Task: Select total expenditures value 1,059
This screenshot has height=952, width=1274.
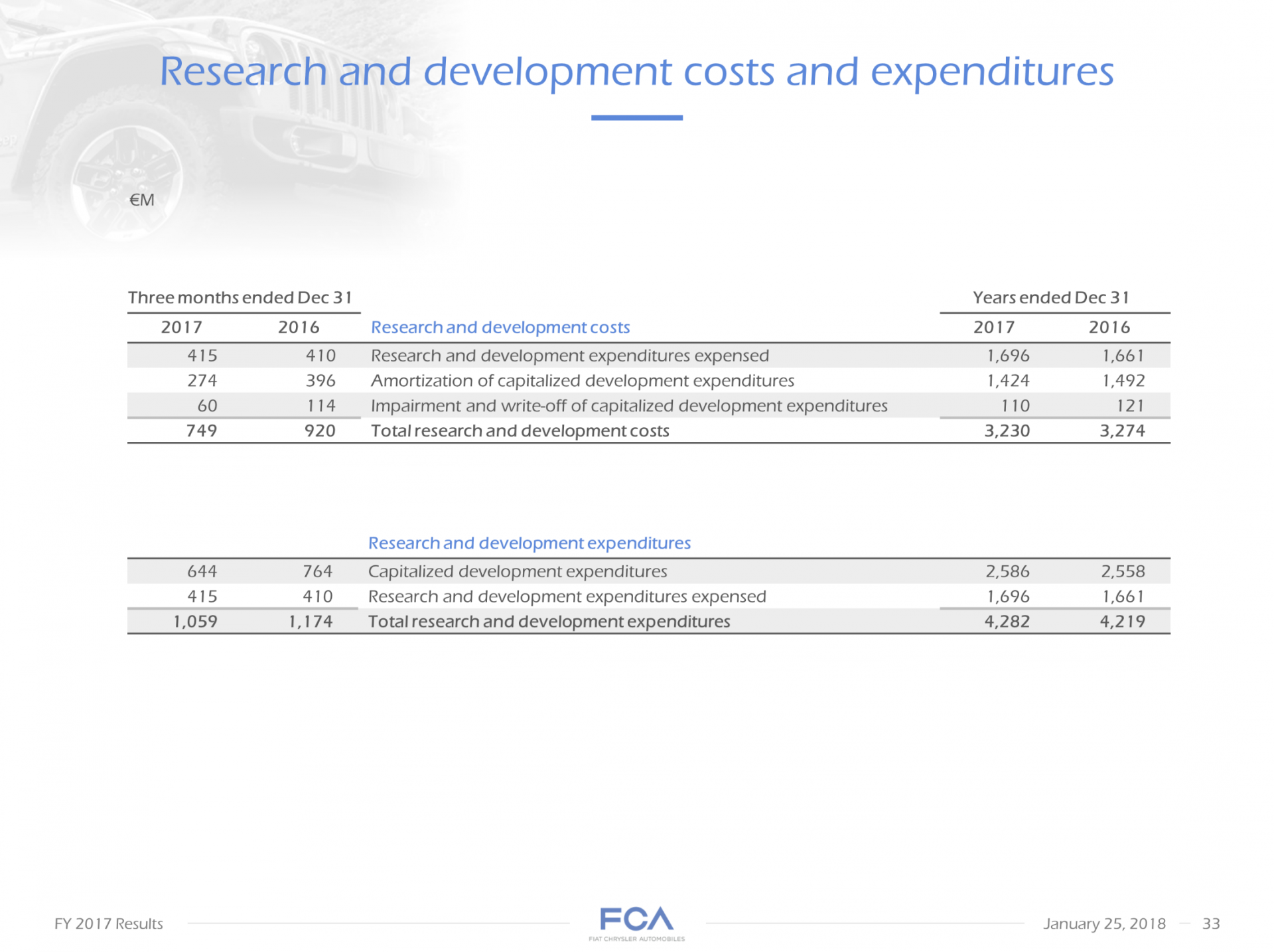Action: click(x=195, y=622)
